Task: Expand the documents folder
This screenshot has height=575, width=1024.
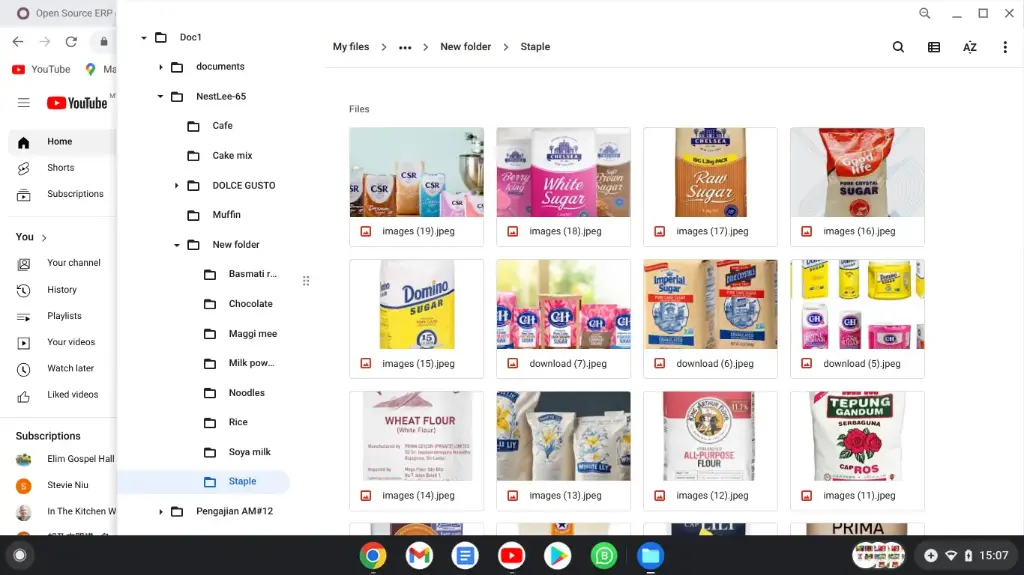Action: (161, 67)
